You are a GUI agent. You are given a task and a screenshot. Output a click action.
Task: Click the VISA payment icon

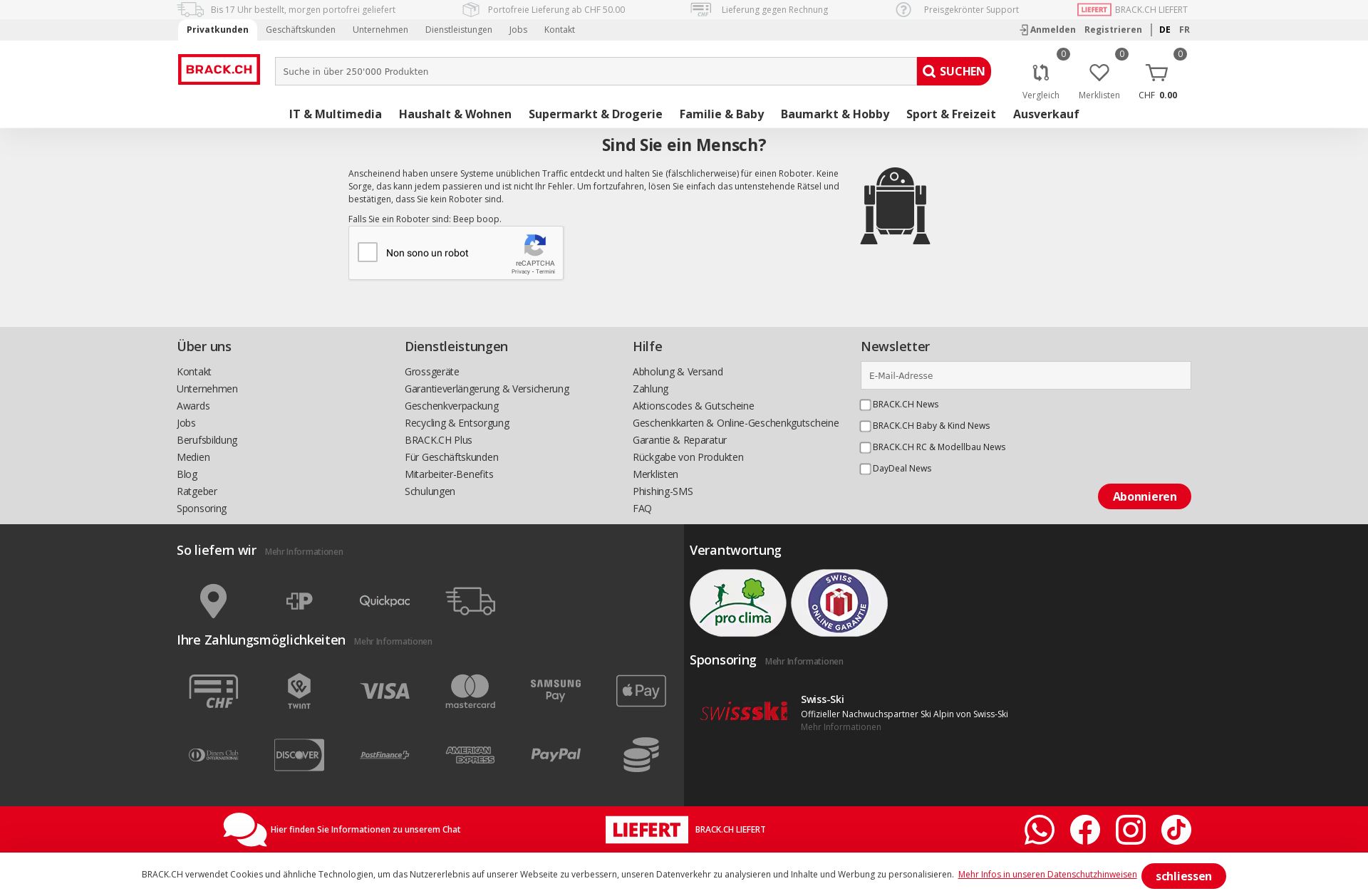pos(385,691)
